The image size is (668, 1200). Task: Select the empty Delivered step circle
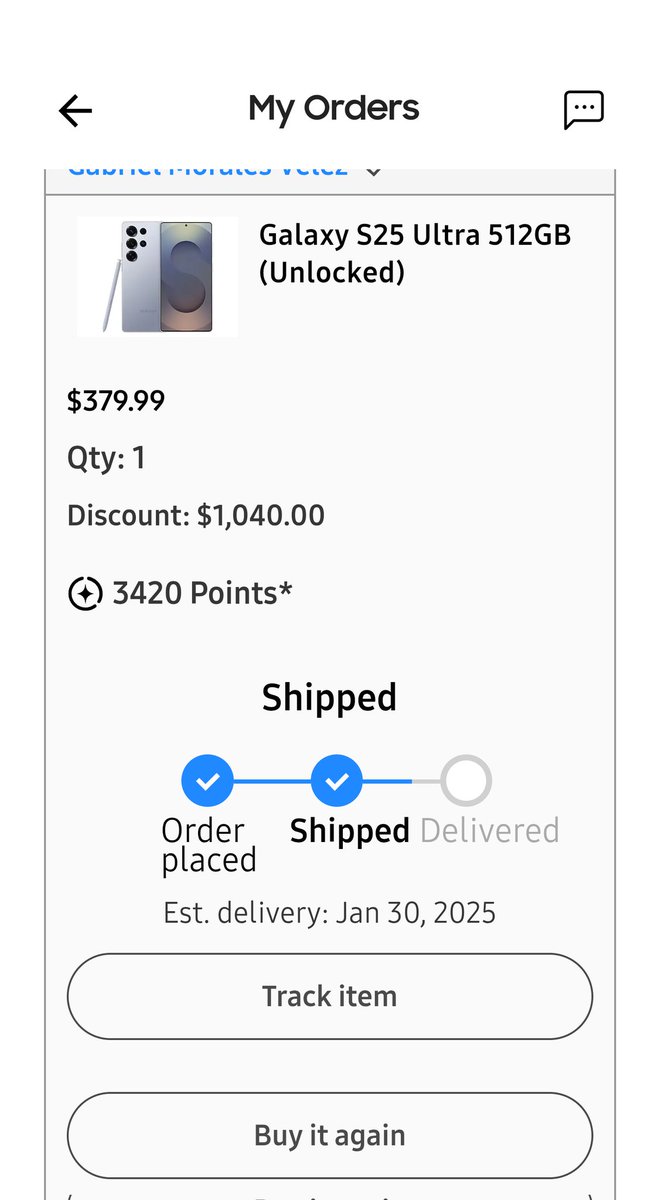(x=466, y=781)
